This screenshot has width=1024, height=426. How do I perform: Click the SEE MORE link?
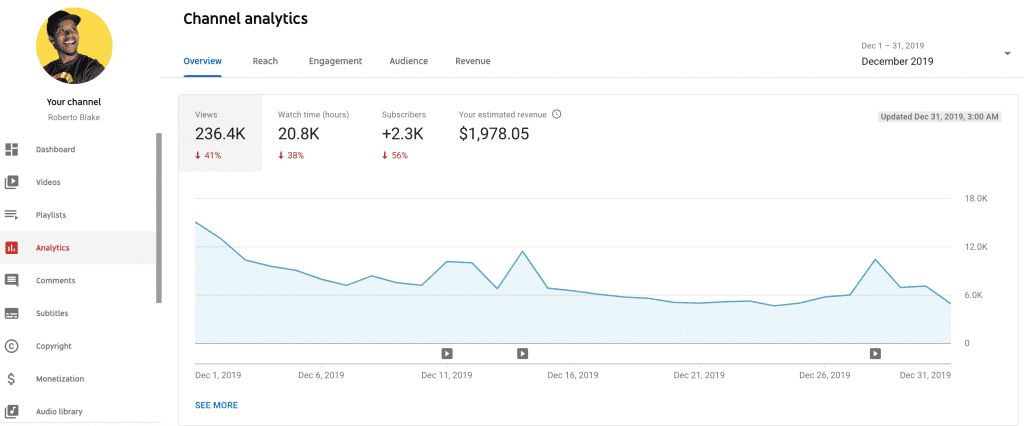[216, 405]
